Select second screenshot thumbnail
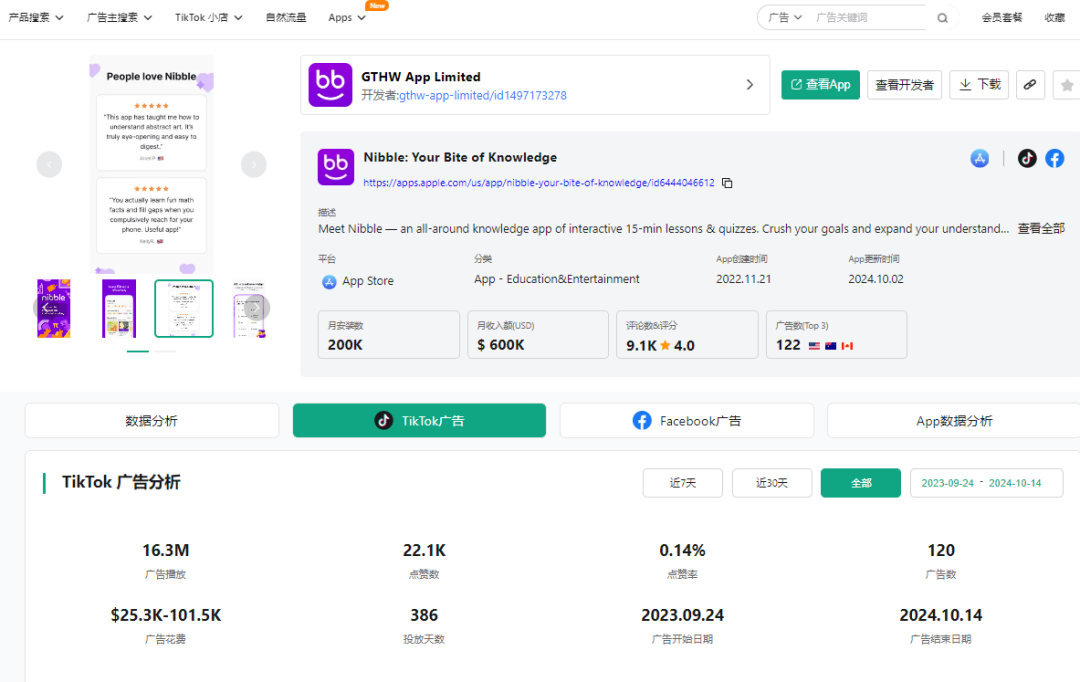This screenshot has height=682, width=1080. coord(118,308)
